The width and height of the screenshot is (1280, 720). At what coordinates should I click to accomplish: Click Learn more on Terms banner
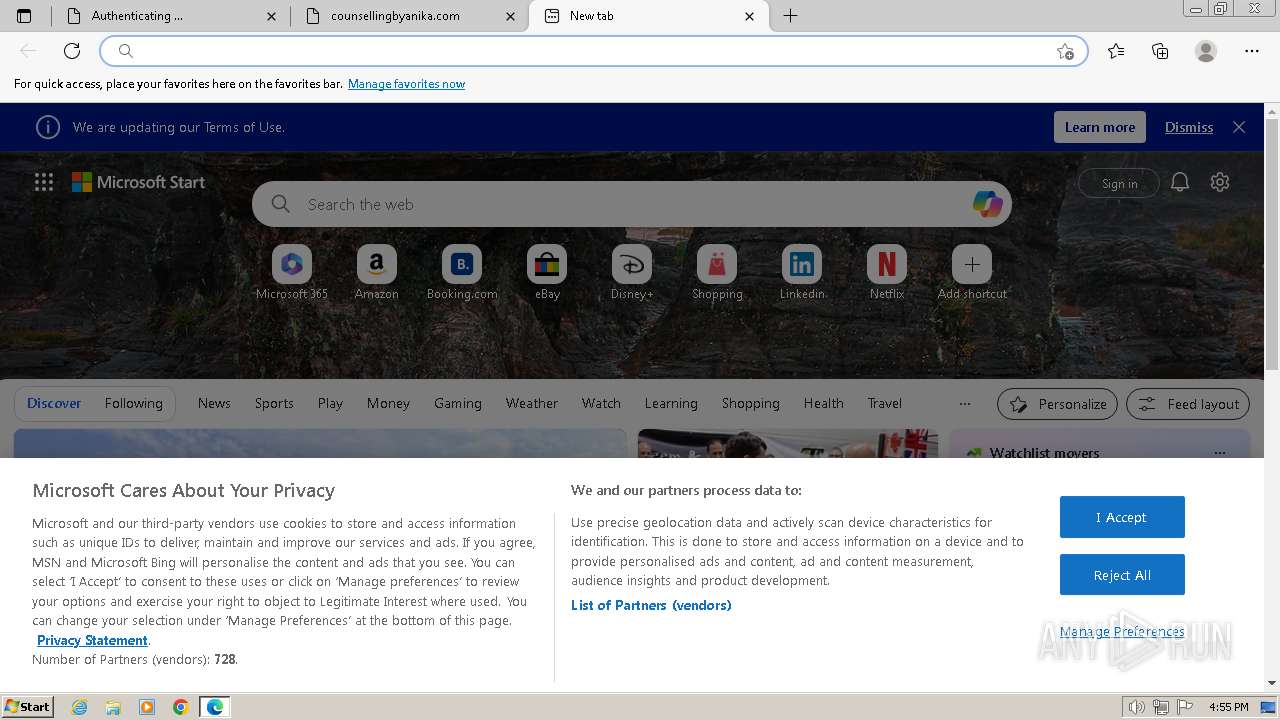click(x=1100, y=127)
